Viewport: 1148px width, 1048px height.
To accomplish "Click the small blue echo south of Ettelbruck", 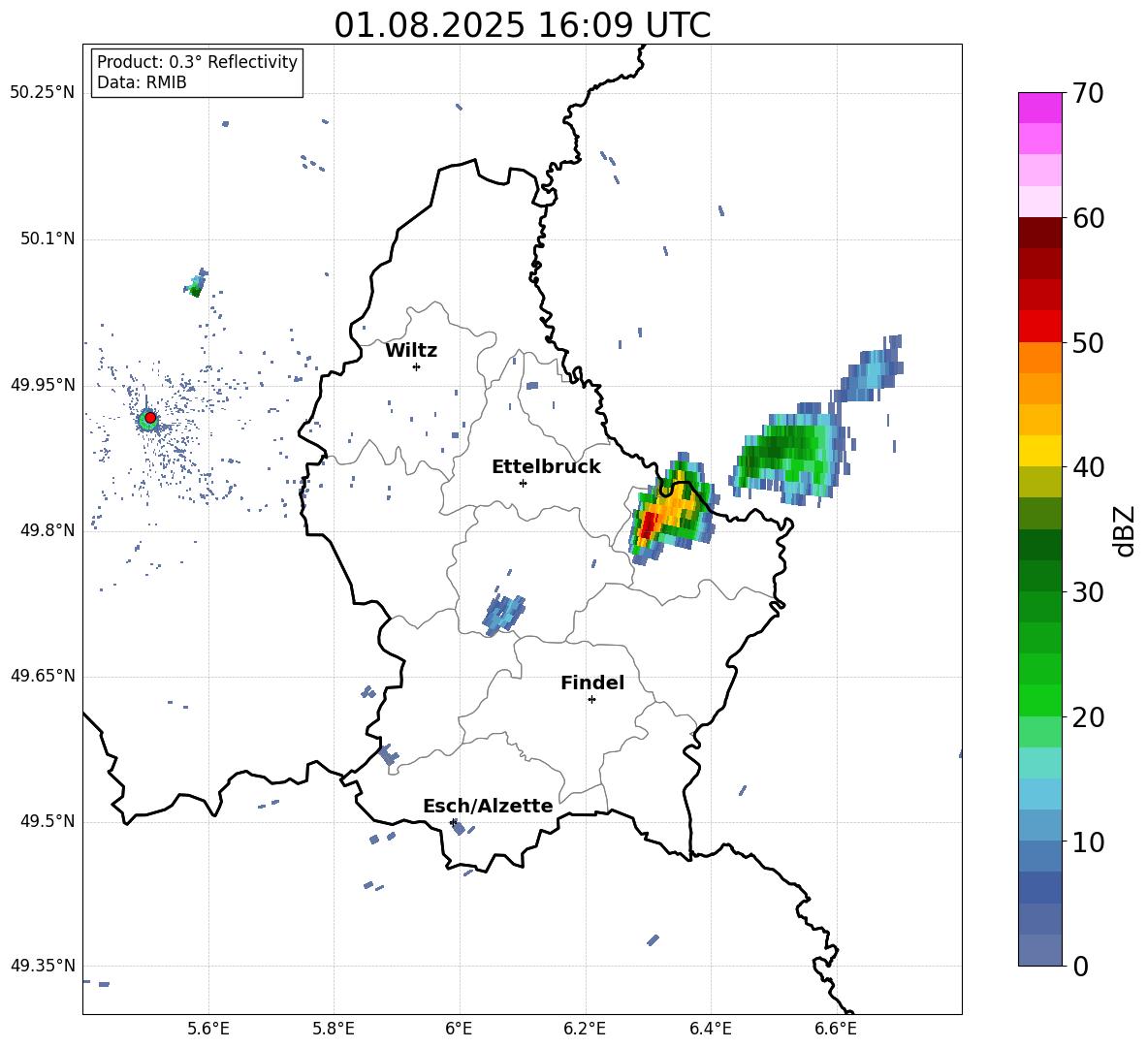I will coord(504,612).
